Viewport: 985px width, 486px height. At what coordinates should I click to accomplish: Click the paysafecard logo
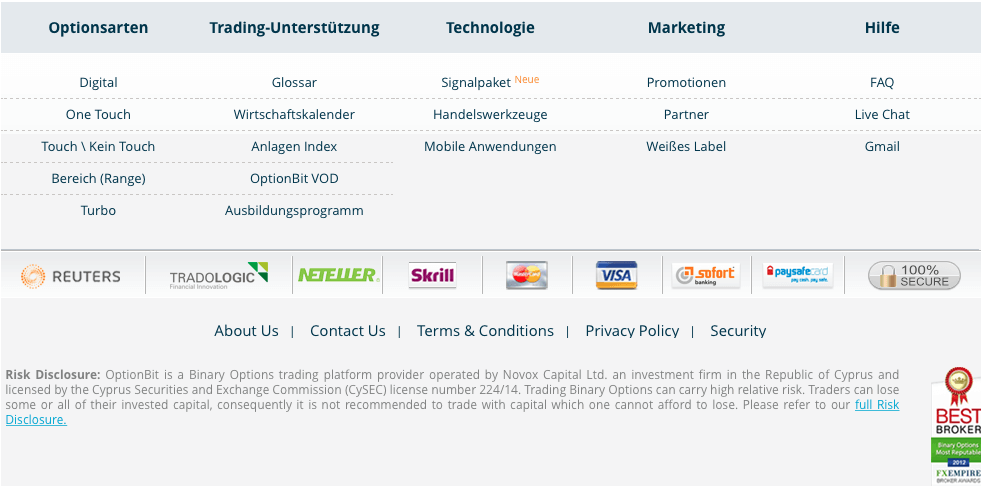click(x=798, y=275)
